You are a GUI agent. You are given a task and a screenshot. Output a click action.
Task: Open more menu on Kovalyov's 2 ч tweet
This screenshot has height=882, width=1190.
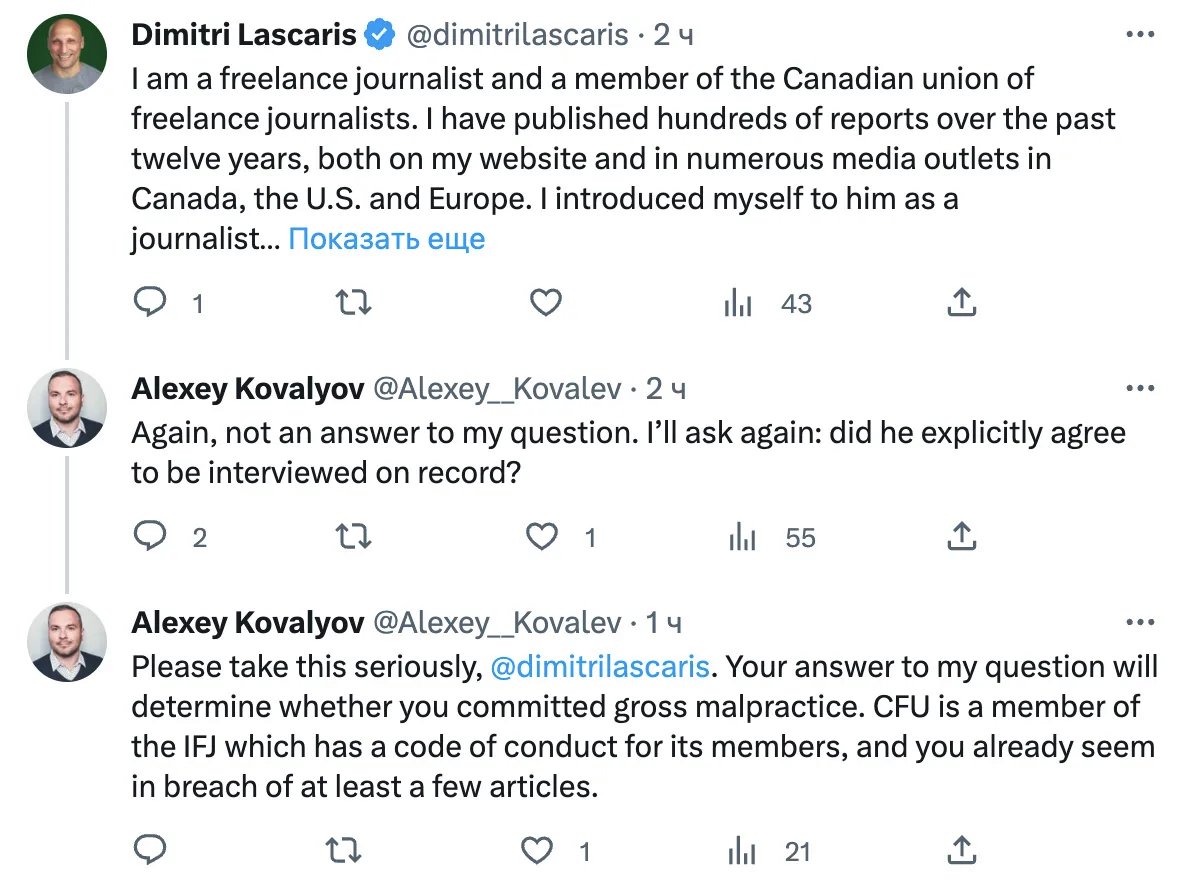[1140, 388]
